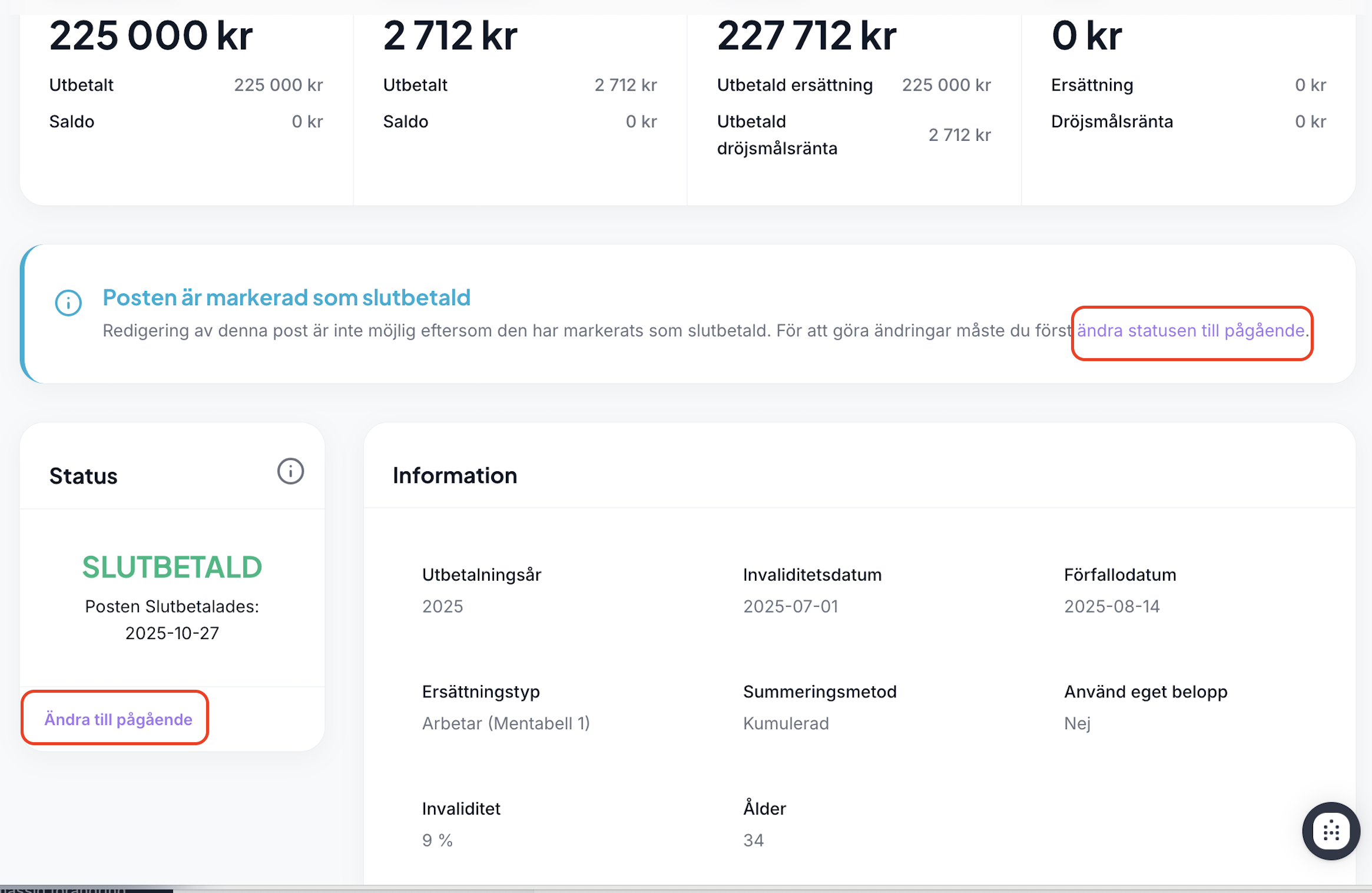Click the 'Utbetald dröjsmålsränta' label
This screenshot has width=1372, height=893.
[777, 135]
